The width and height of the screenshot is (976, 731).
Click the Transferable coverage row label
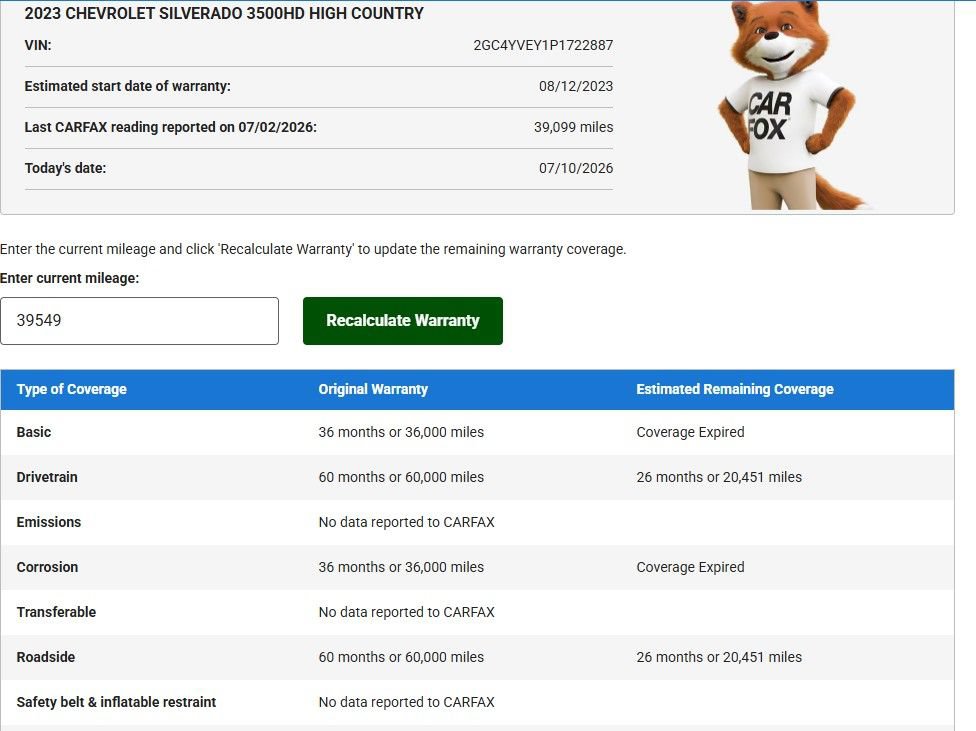point(56,612)
